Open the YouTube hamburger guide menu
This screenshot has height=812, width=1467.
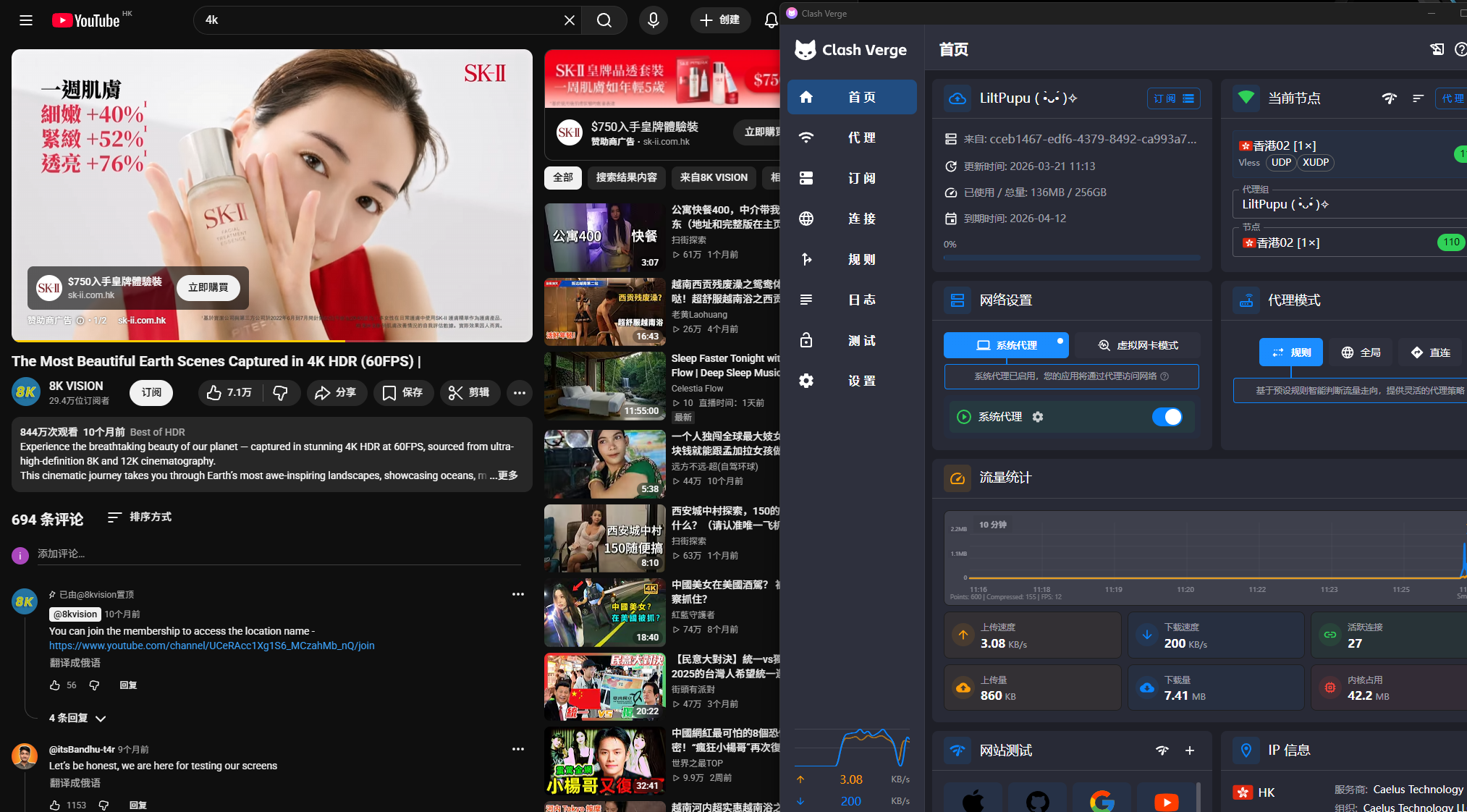coord(26,20)
